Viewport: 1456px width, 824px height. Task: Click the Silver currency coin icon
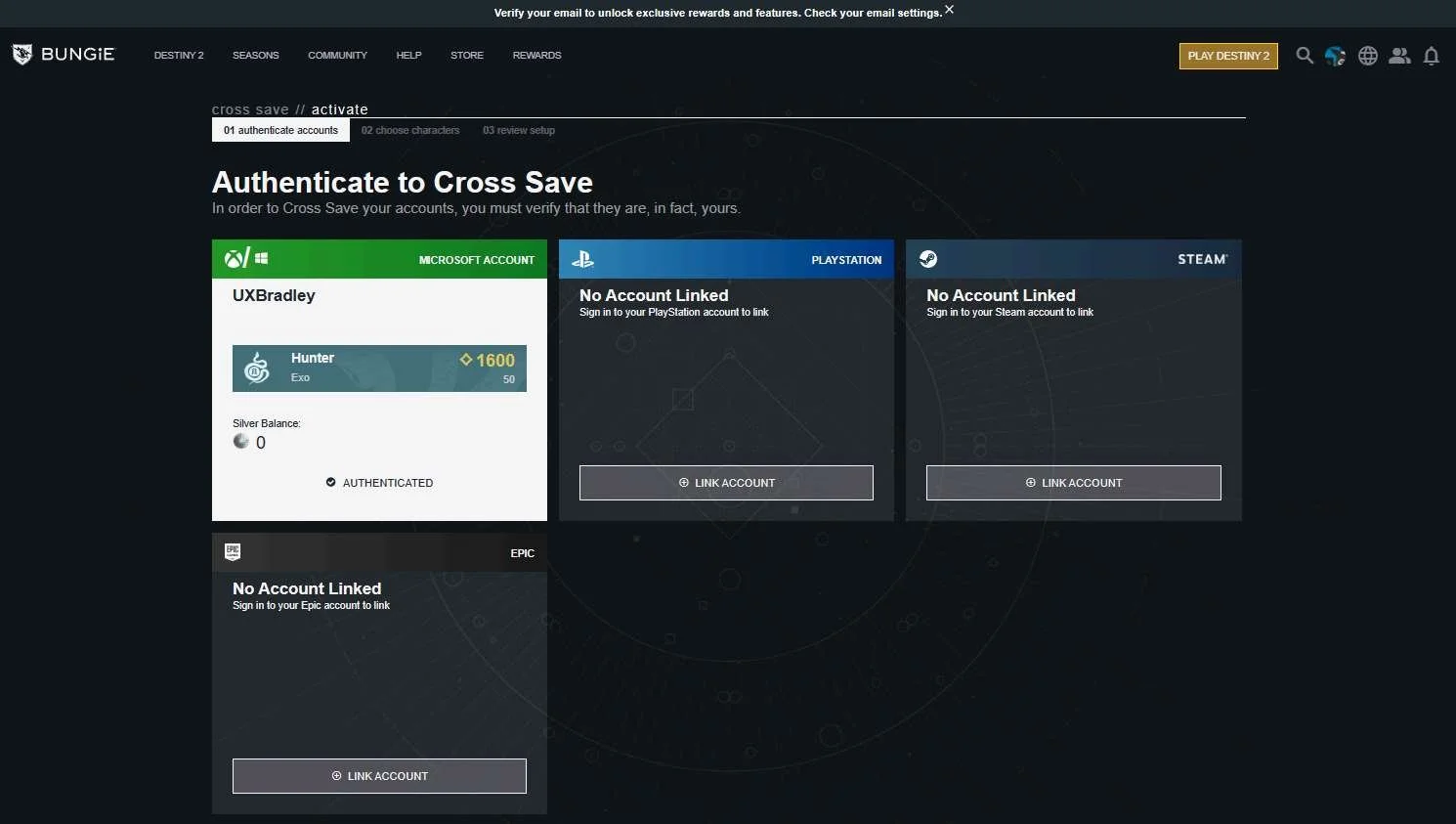pos(240,442)
